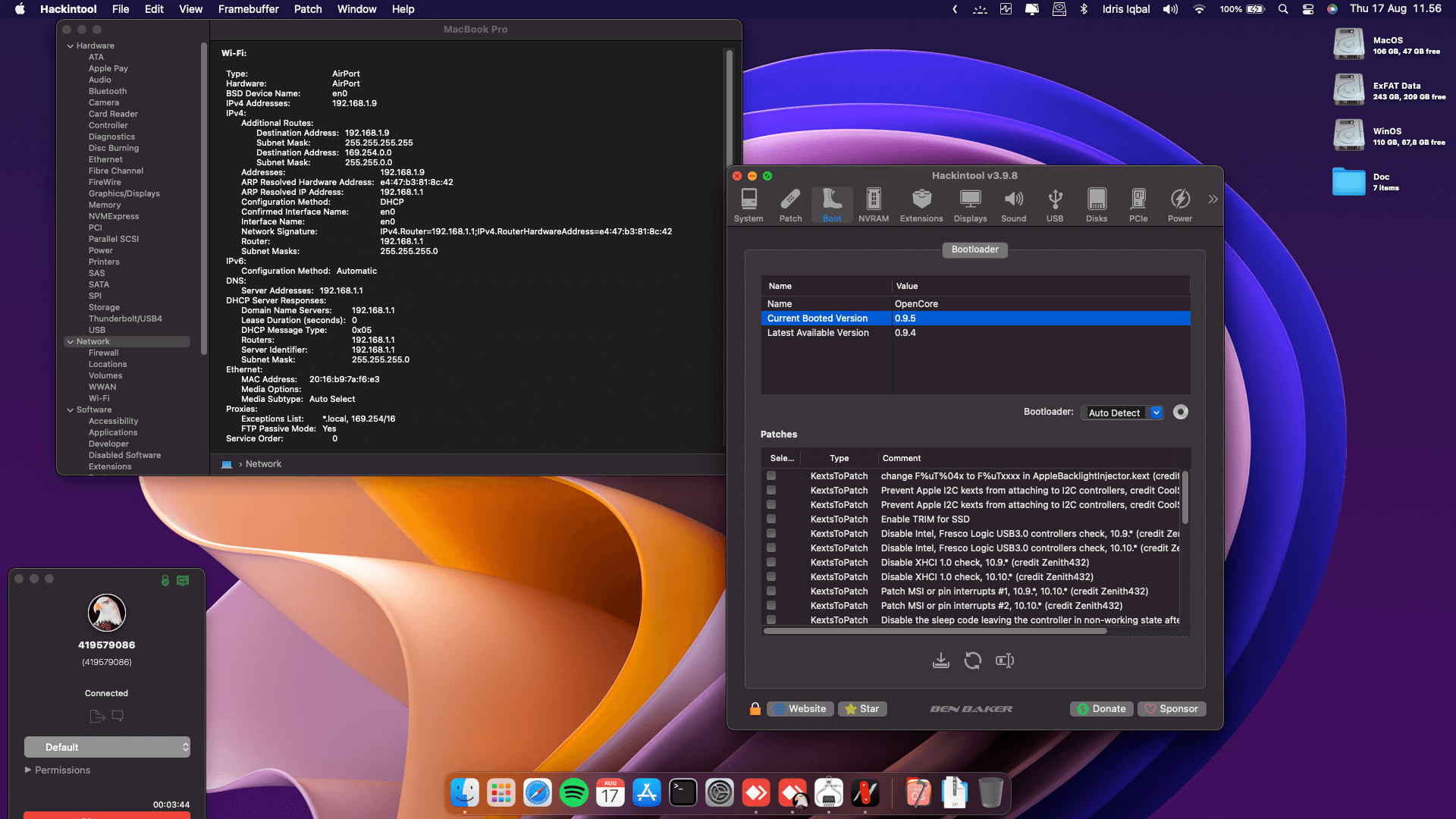Viewport: 1456px width, 819px height.
Task: Click the lock icon in Hackintool footer
Action: click(x=755, y=709)
